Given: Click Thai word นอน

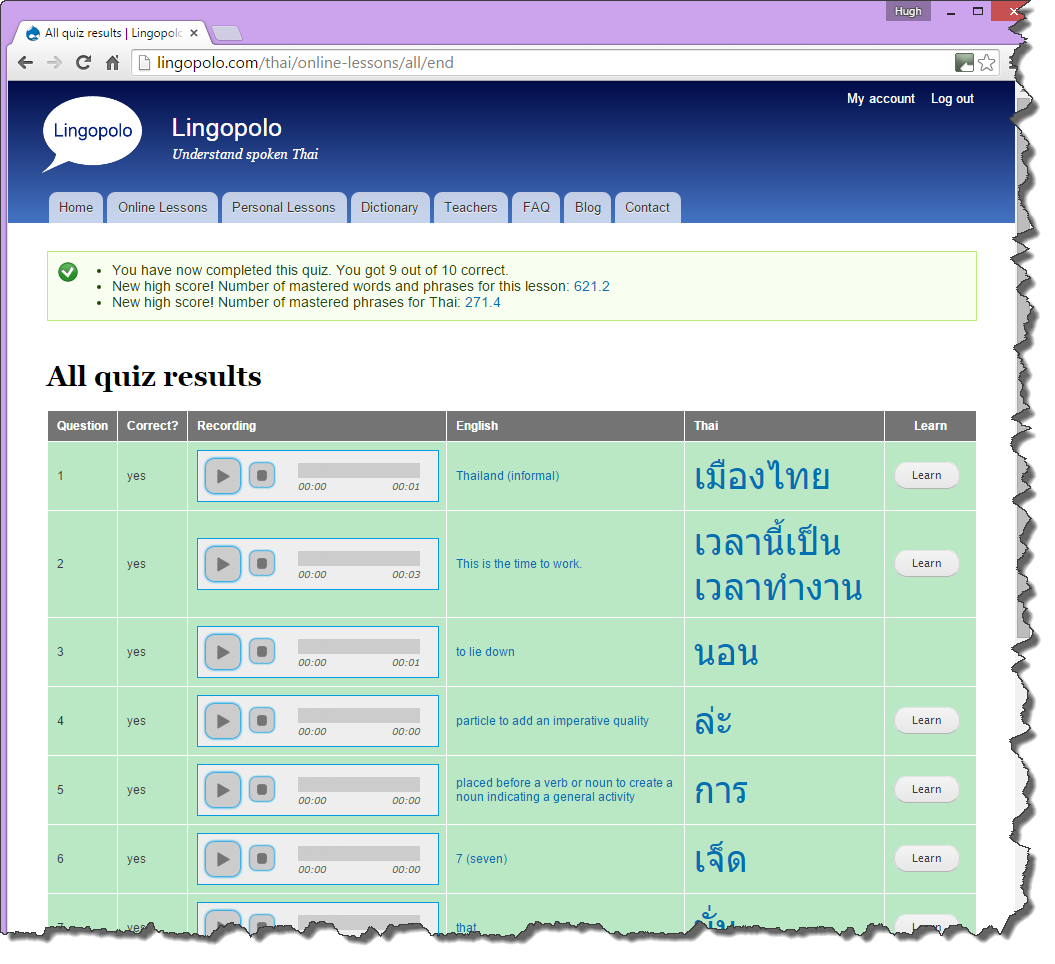Looking at the screenshot, I should coord(726,653).
